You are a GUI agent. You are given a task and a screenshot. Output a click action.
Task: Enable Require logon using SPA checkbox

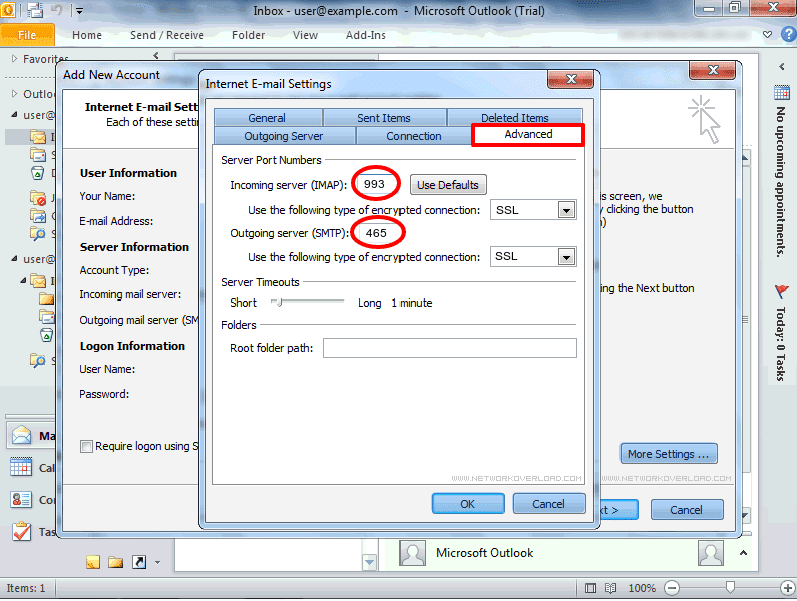[x=87, y=446]
